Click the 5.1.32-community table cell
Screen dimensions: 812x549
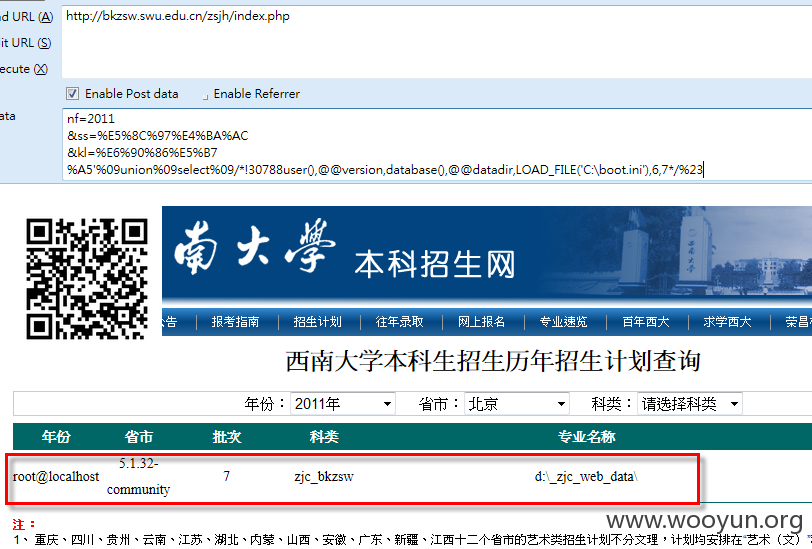click(x=138, y=476)
